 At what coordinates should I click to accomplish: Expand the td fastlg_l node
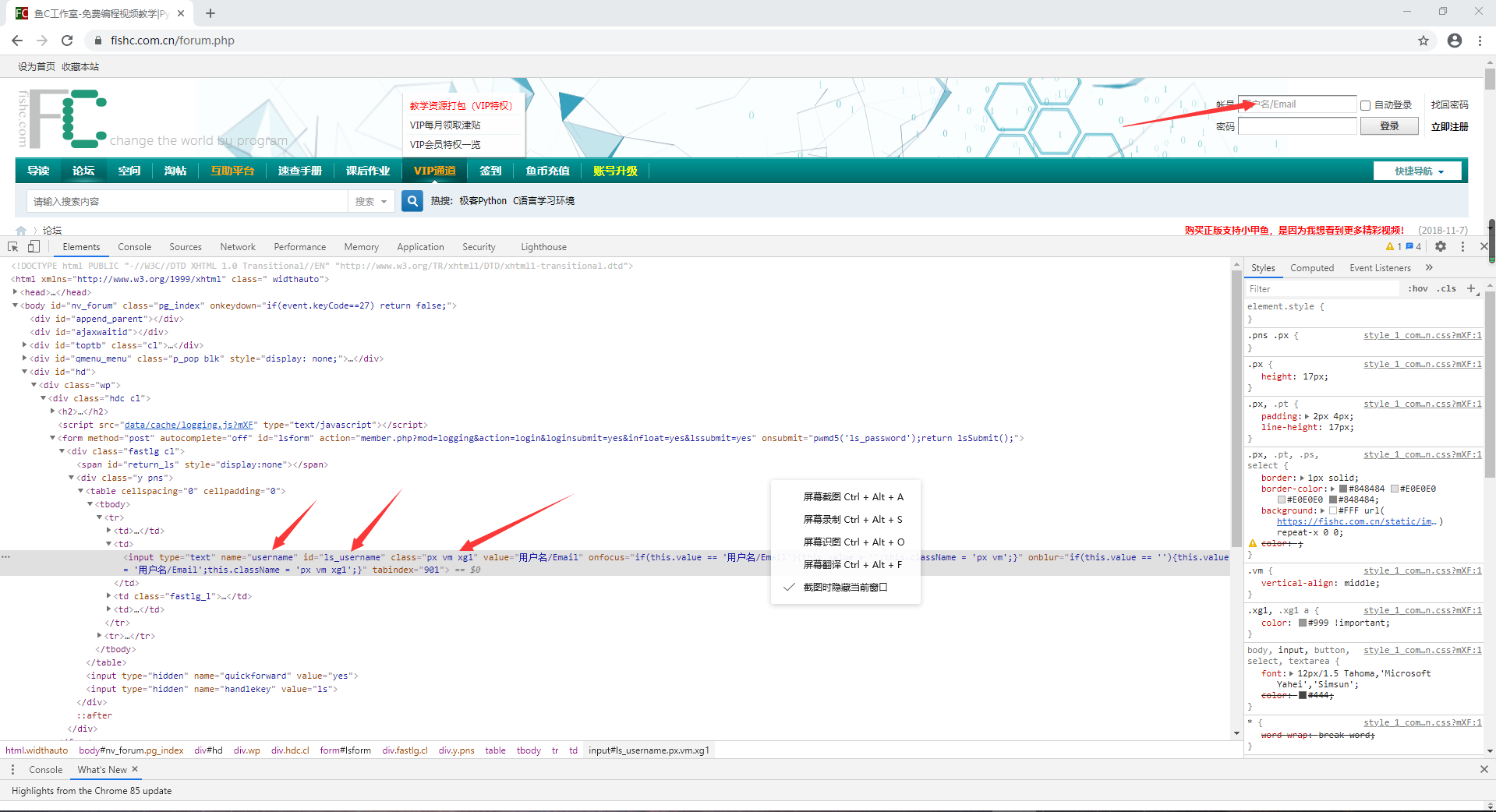pyautogui.click(x=108, y=596)
